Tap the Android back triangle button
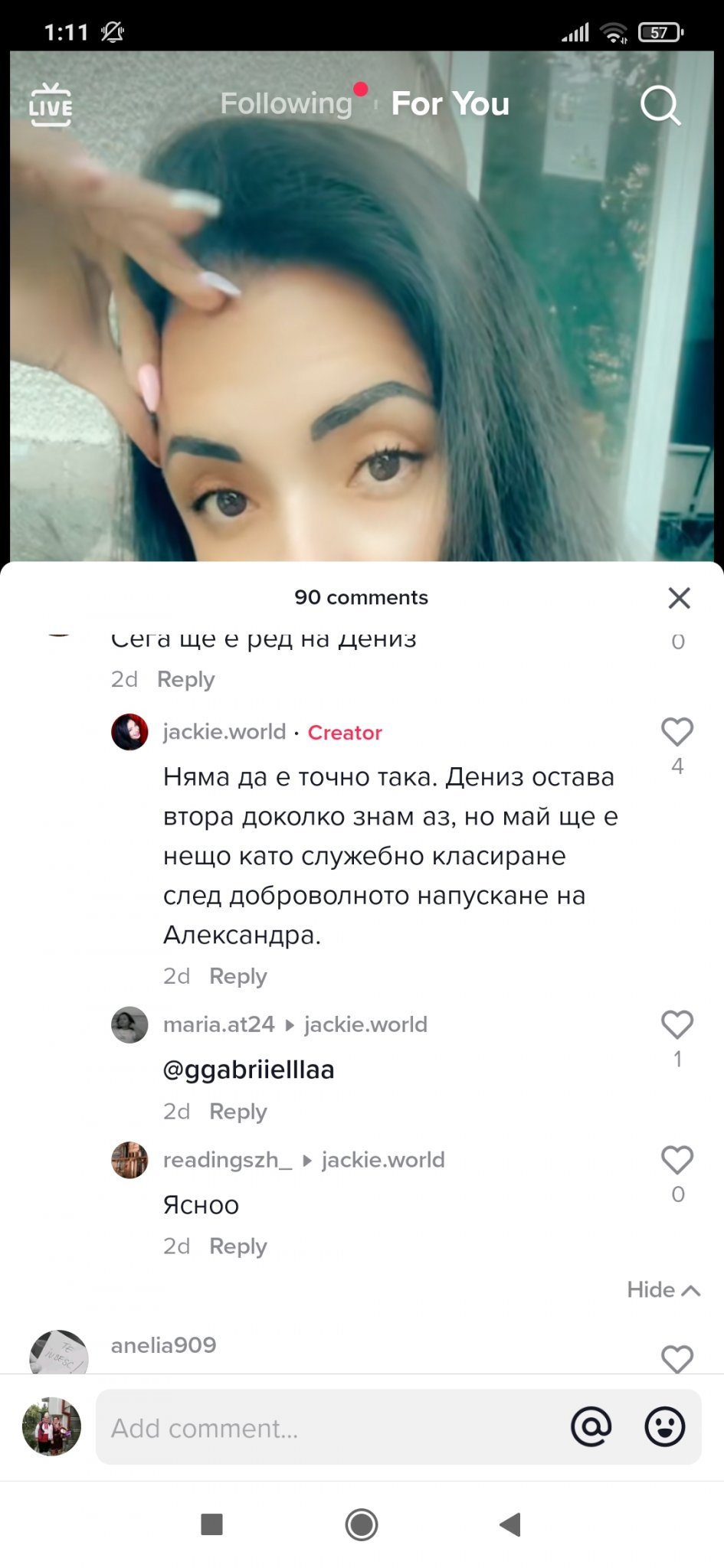724x1568 pixels. 510,1524
